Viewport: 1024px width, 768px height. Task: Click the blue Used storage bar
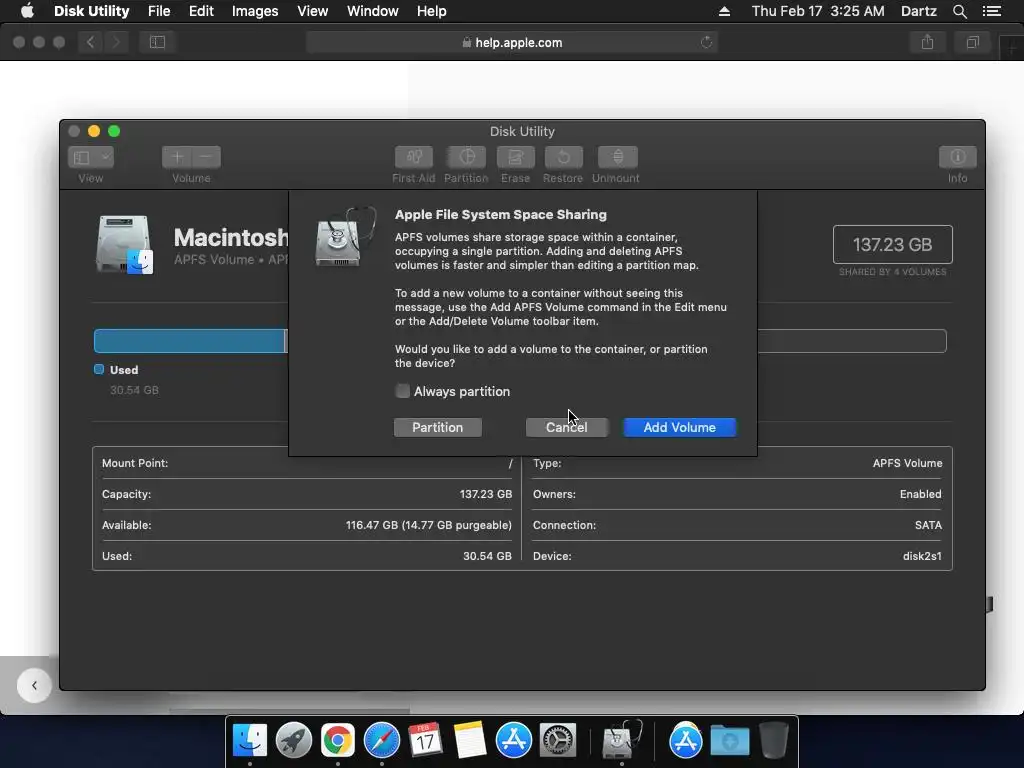[190, 341]
